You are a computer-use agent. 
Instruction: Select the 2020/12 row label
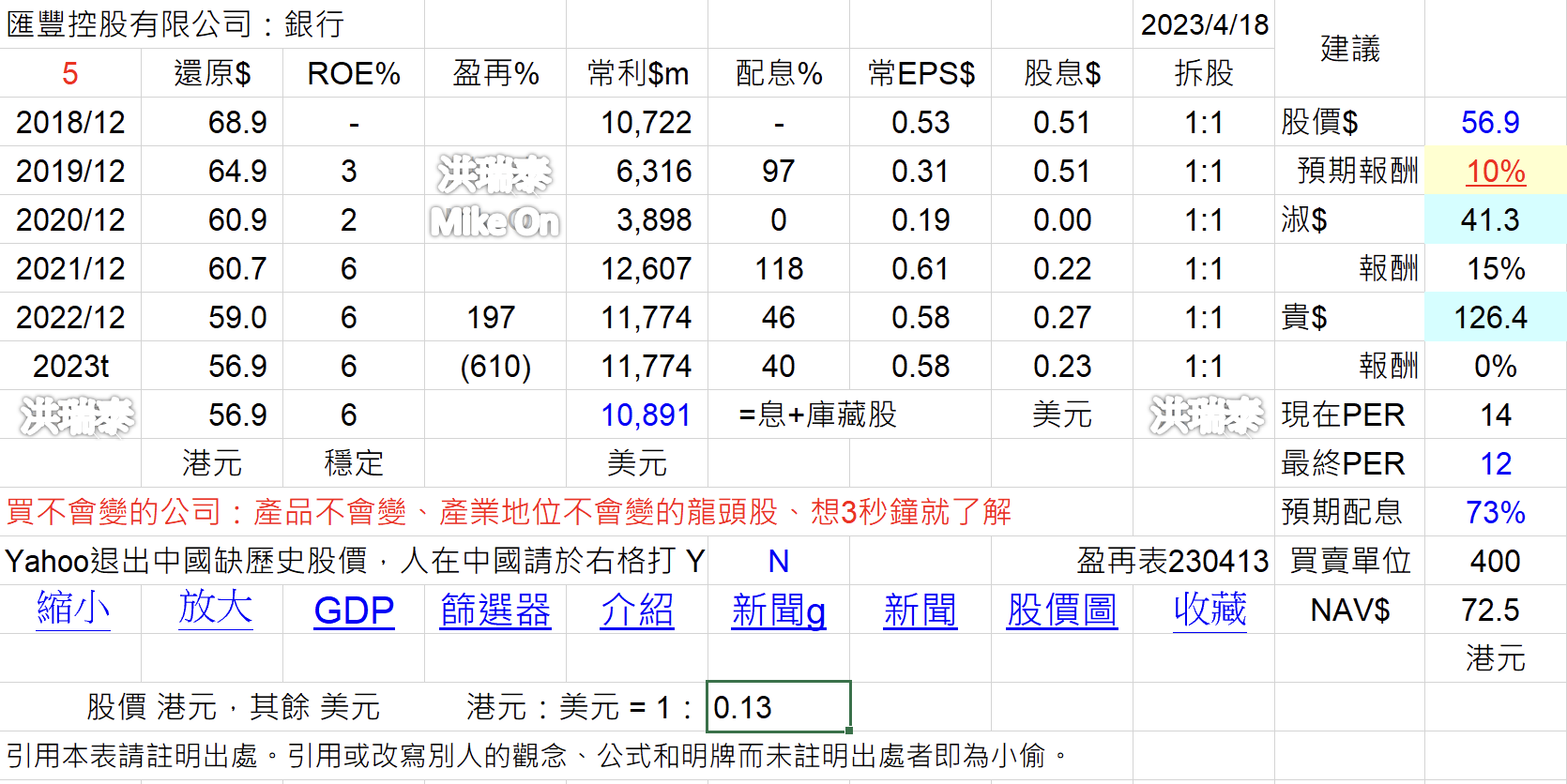coord(70,219)
